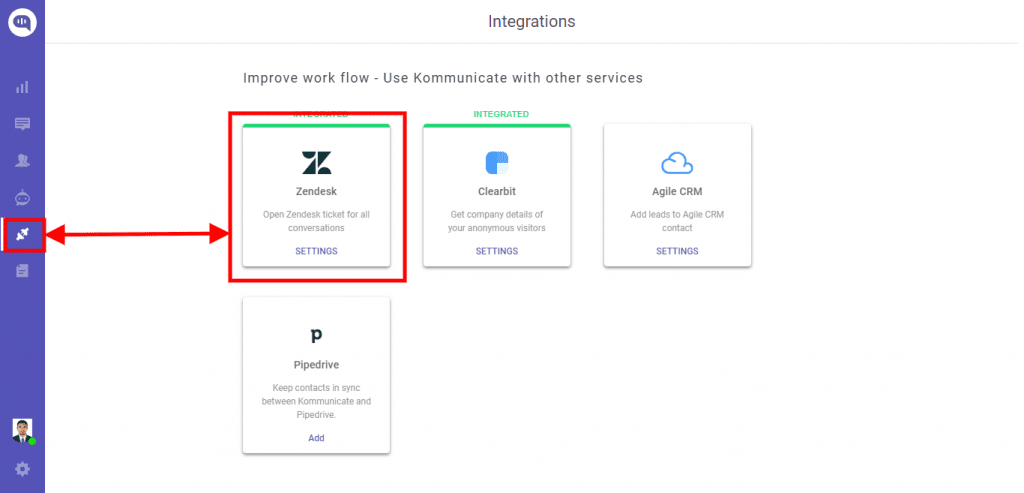Click the Clearbit card title
This screenshot has height=493, width=1024.
pyautogui.click(x=497, y=192)
